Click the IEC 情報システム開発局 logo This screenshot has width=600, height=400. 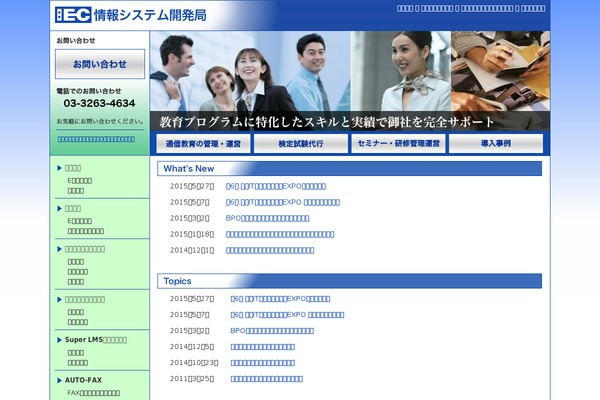[130, 15]
